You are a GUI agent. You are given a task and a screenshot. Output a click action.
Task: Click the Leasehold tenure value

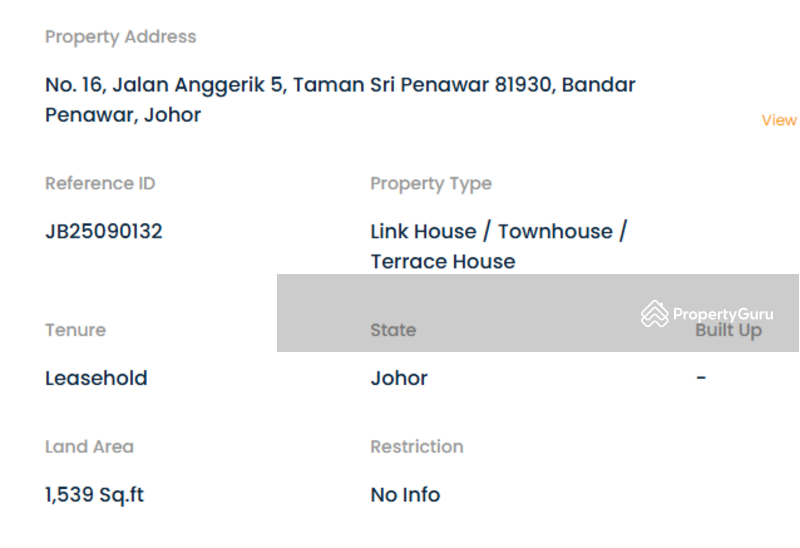coord(96,378)
